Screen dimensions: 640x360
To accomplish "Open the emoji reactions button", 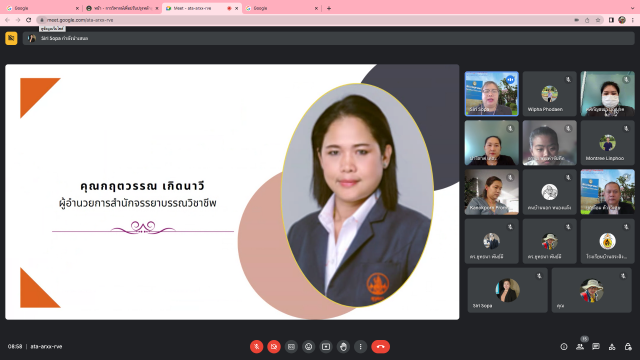I will [x=309, y=347].
